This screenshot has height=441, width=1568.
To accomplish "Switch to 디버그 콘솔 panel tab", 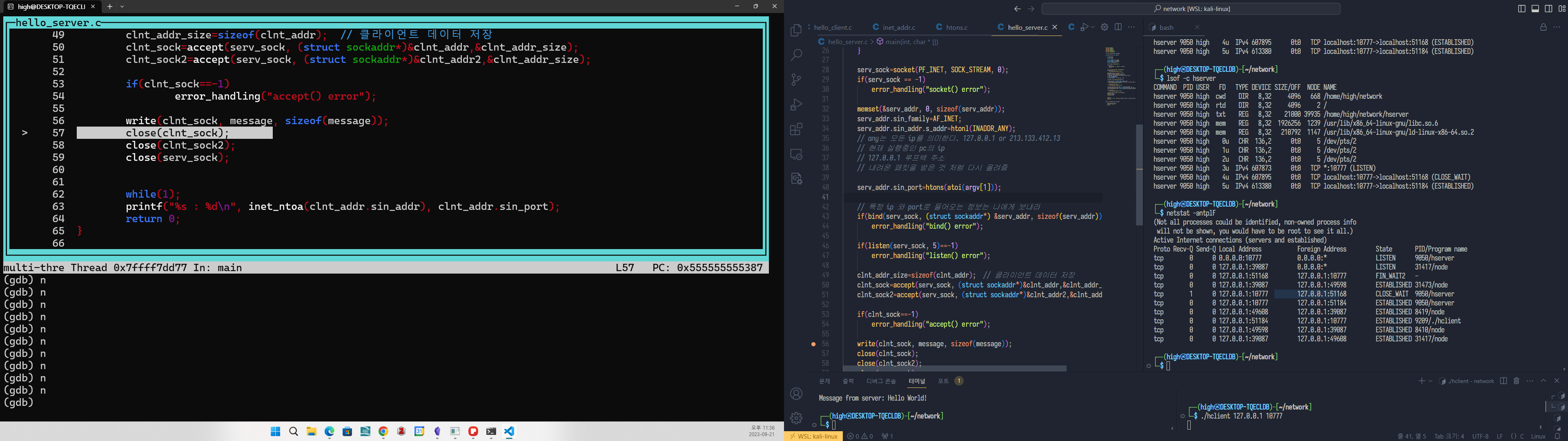I will (x=881, y=381).
